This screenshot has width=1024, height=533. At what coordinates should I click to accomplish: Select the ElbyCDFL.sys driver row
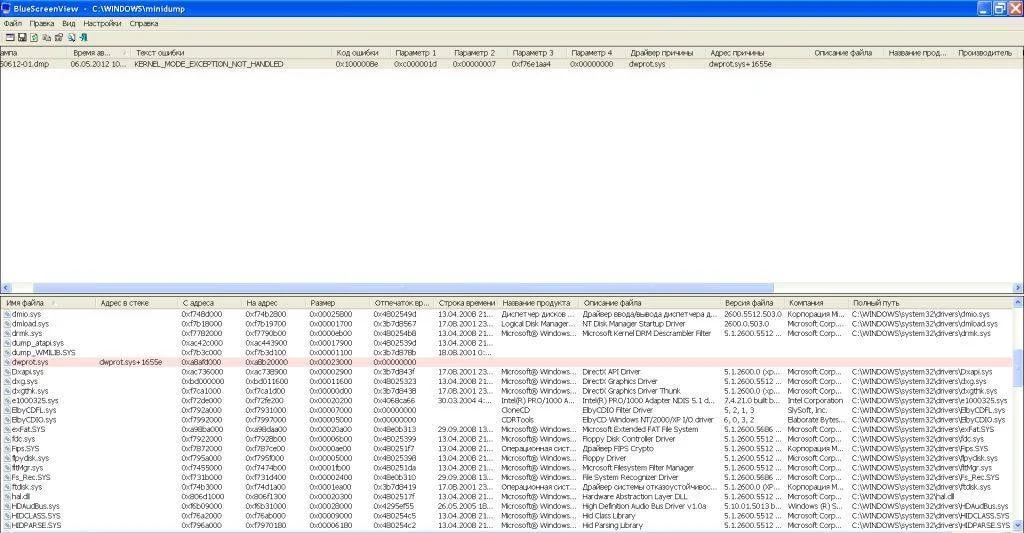(x=507, y=410)
